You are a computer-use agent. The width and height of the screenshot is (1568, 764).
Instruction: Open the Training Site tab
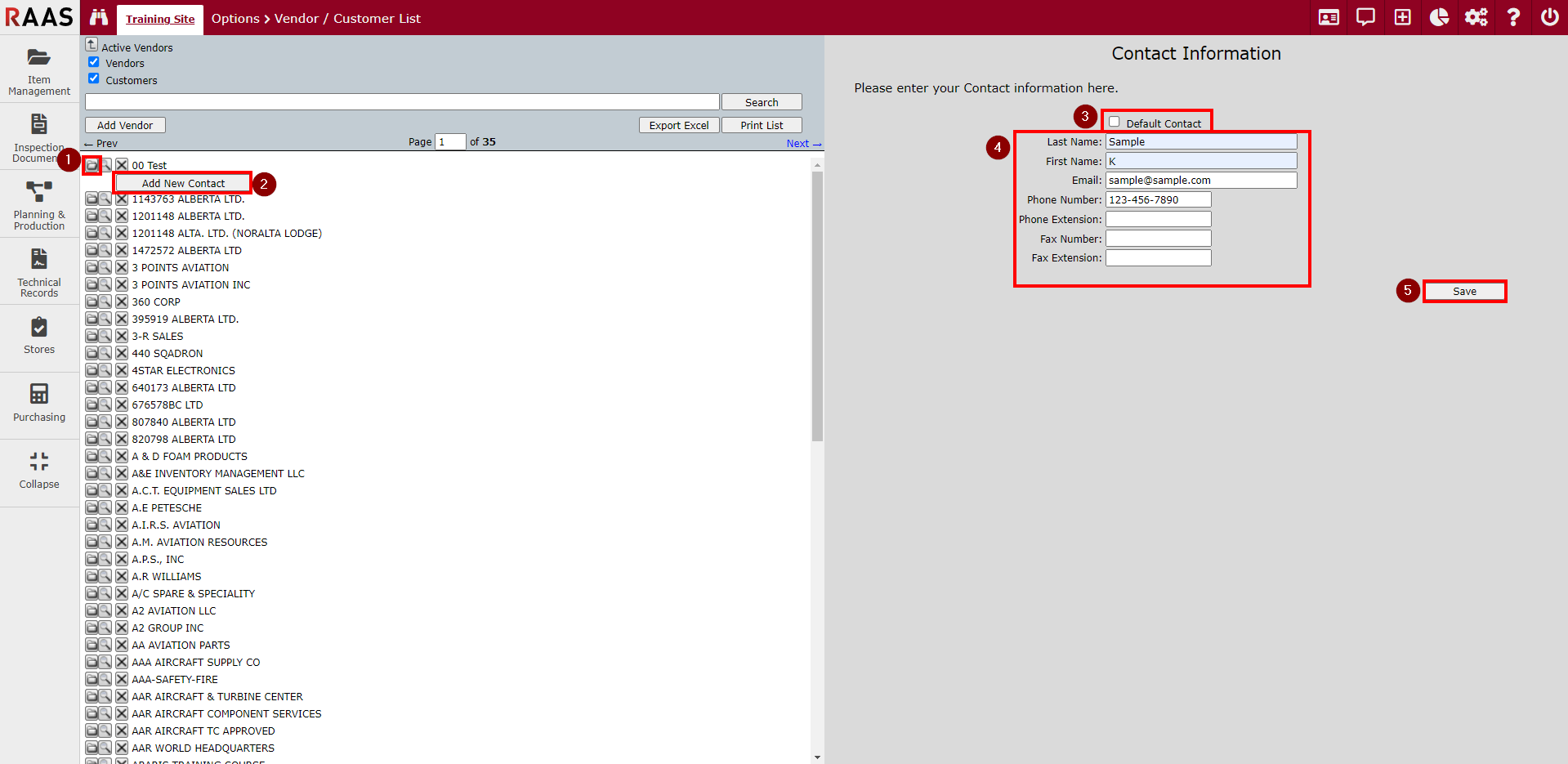click(160, 19)
